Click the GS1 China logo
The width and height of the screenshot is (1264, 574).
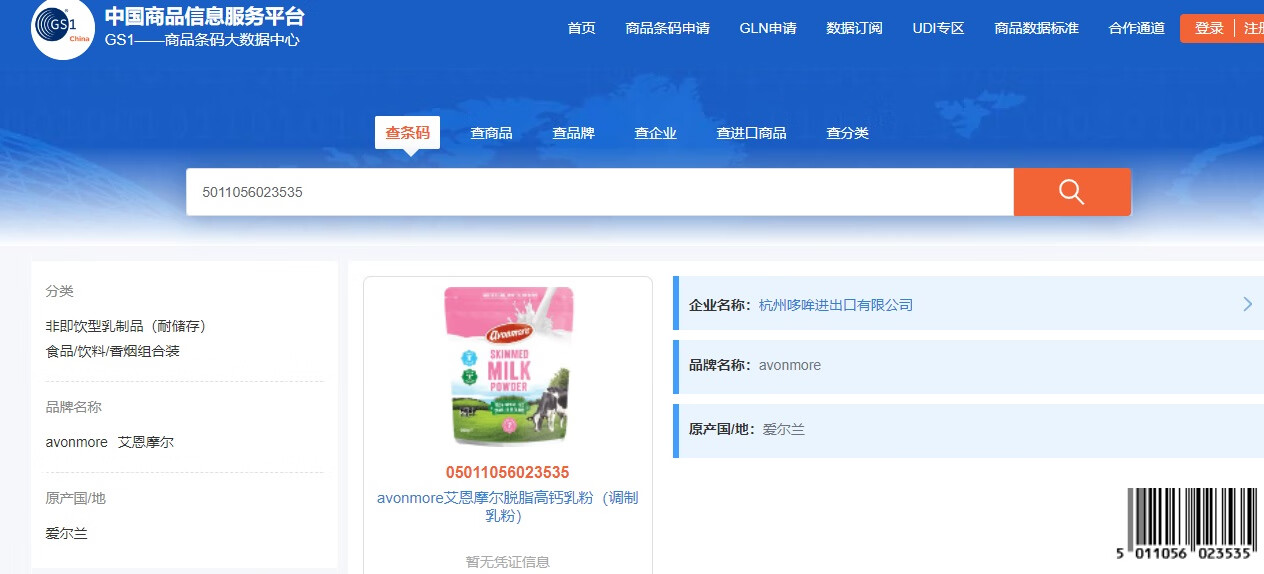point(62,27)
